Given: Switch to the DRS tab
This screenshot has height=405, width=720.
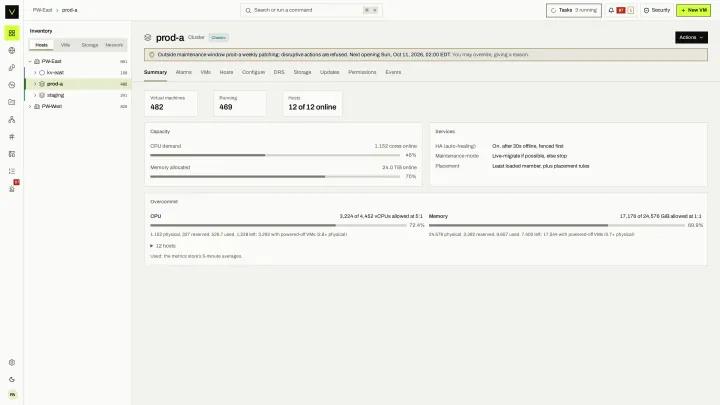Looking at the screenshot, I should [279, 72].
